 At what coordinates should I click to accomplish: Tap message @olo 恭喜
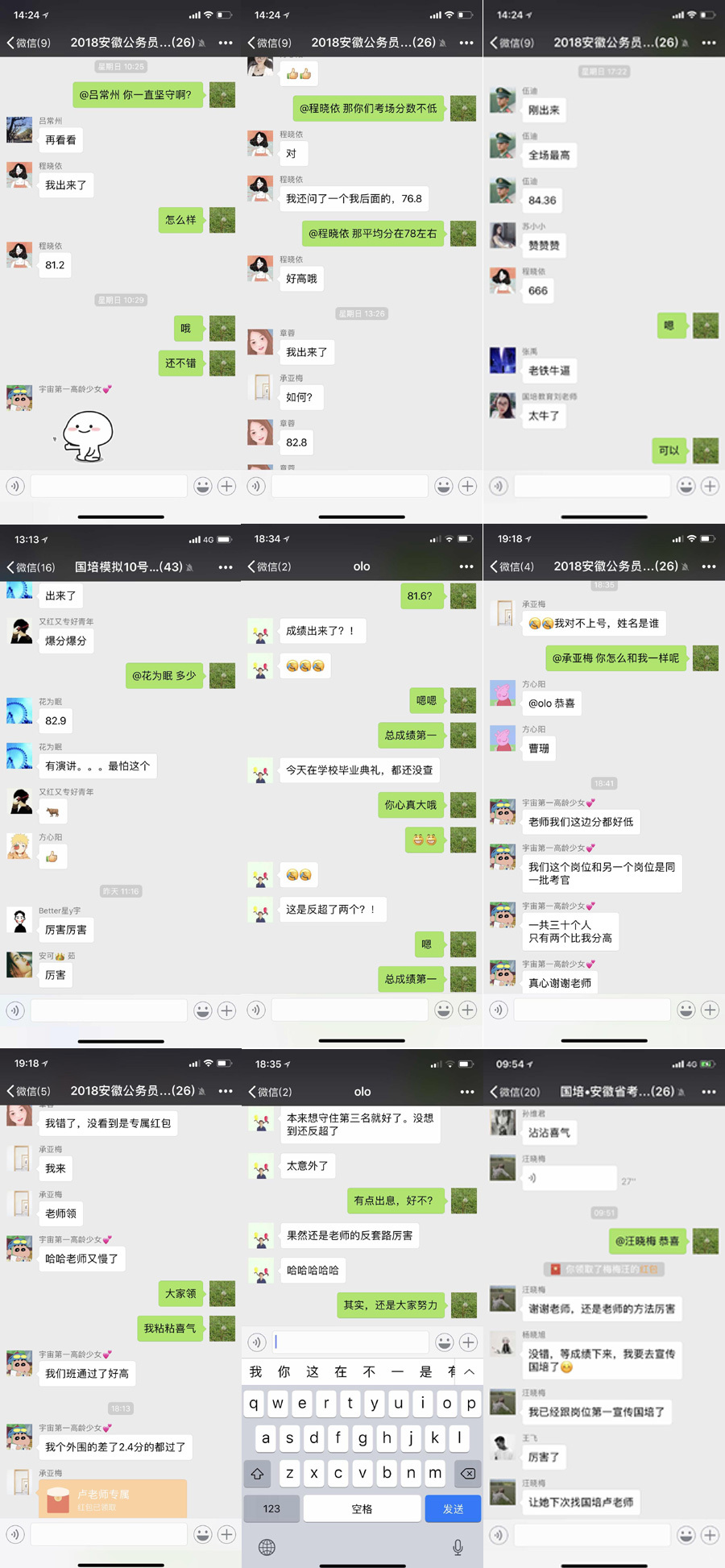552,703
